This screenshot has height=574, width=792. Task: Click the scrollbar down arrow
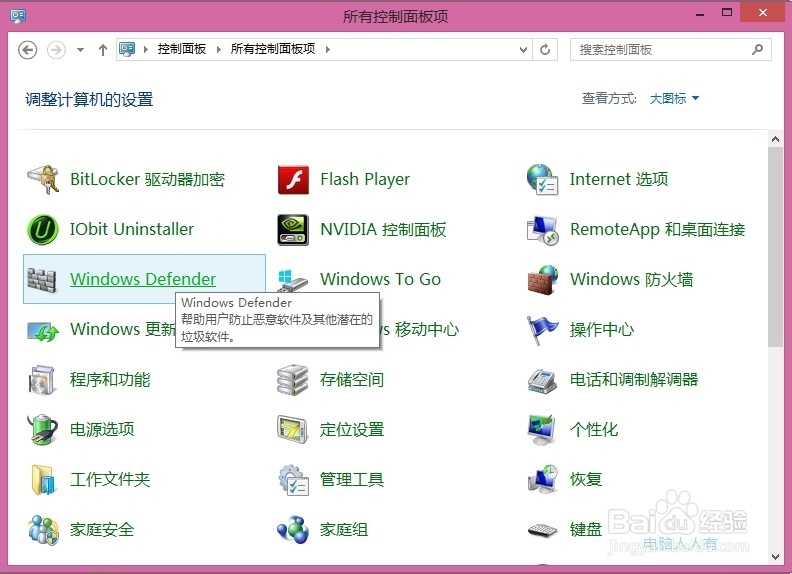point(775,556)
